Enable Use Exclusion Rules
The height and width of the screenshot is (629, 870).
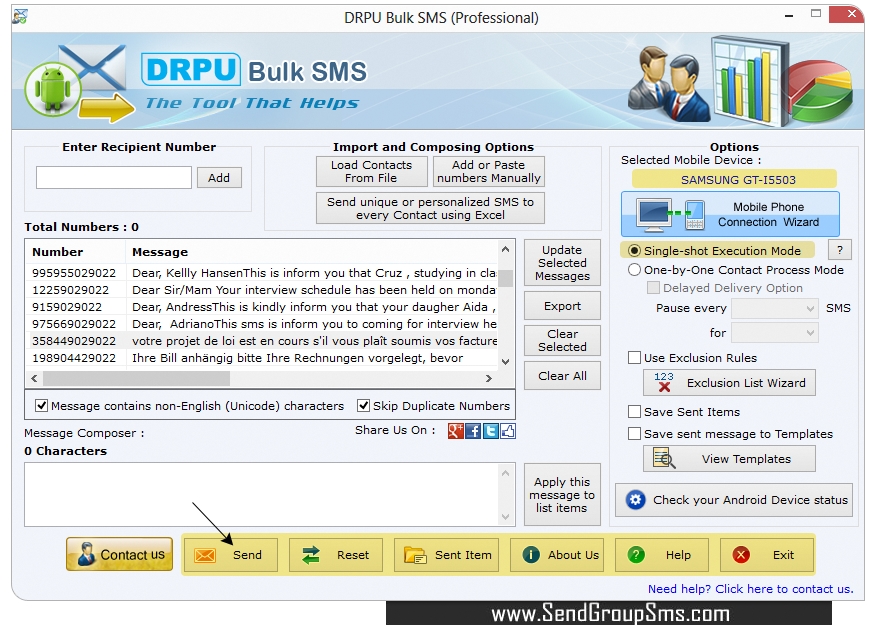[x=634, y=358]
